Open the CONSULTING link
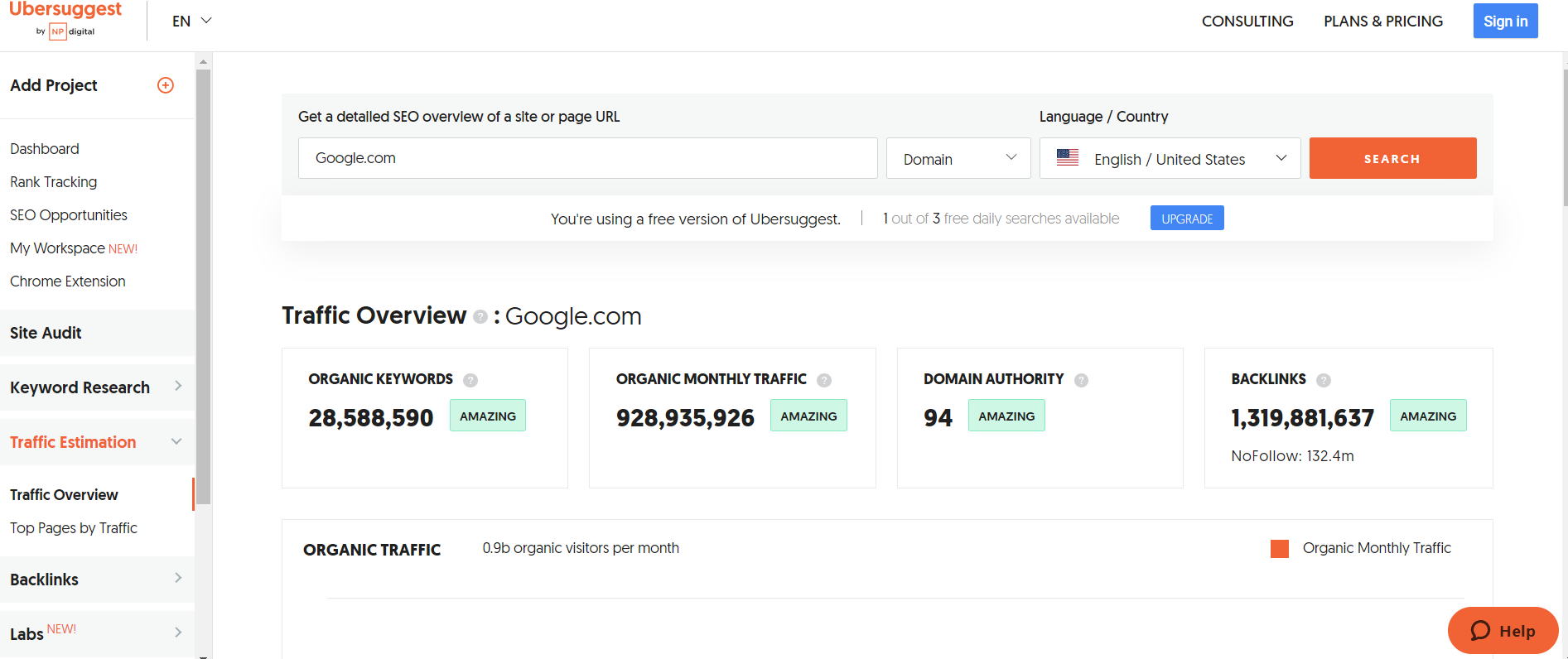The width and height of the screenshot is (1568, 659). pyautogui.click(x=1247, y=22)
